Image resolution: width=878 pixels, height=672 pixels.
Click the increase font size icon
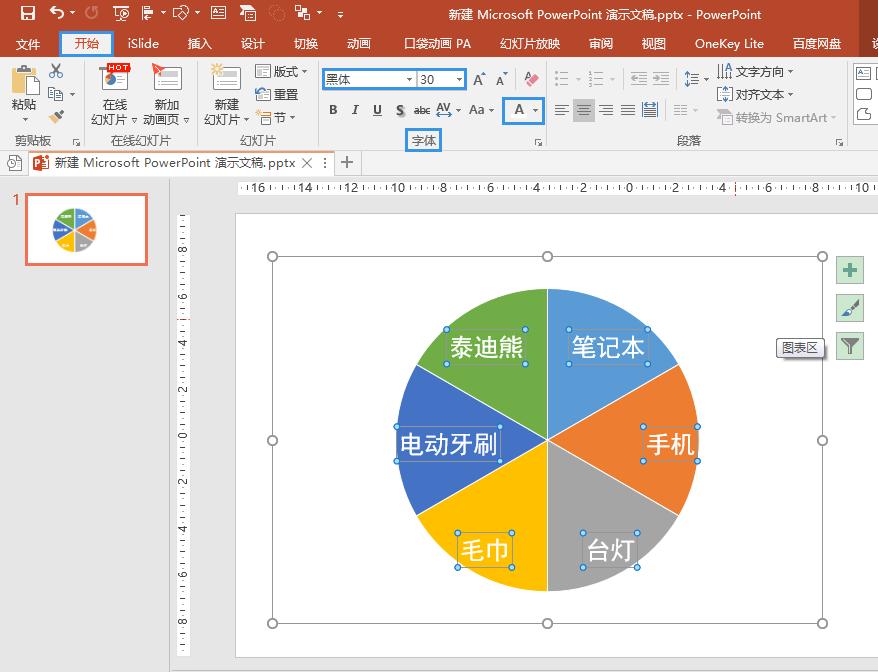[478, 78]
